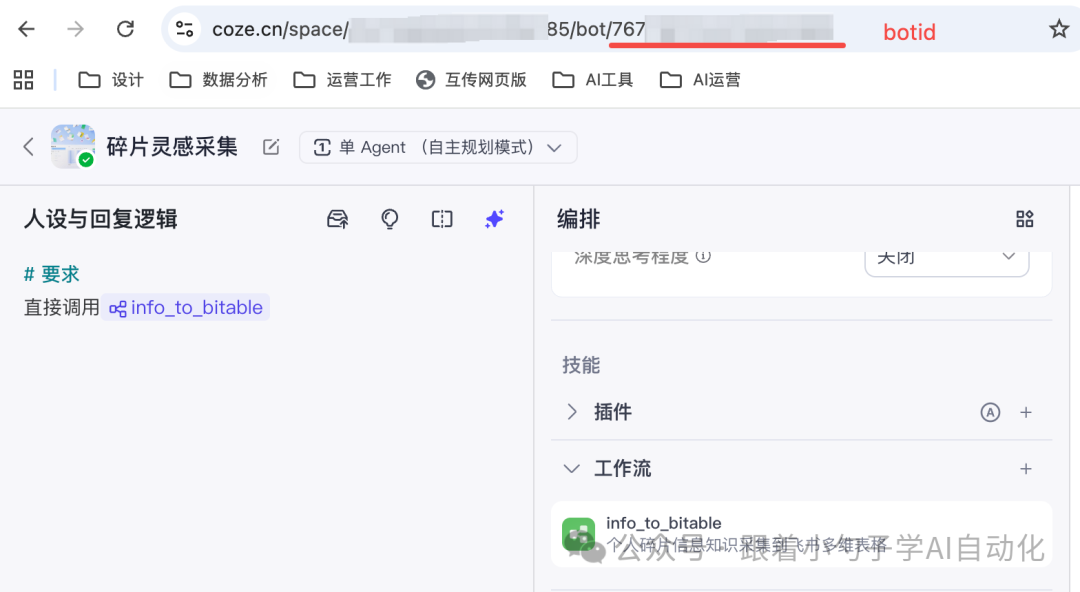This screenshot has height=592, width=1080.
Task: Optimize prompt with sparkle icon
Action: click(x=495, y=219)
